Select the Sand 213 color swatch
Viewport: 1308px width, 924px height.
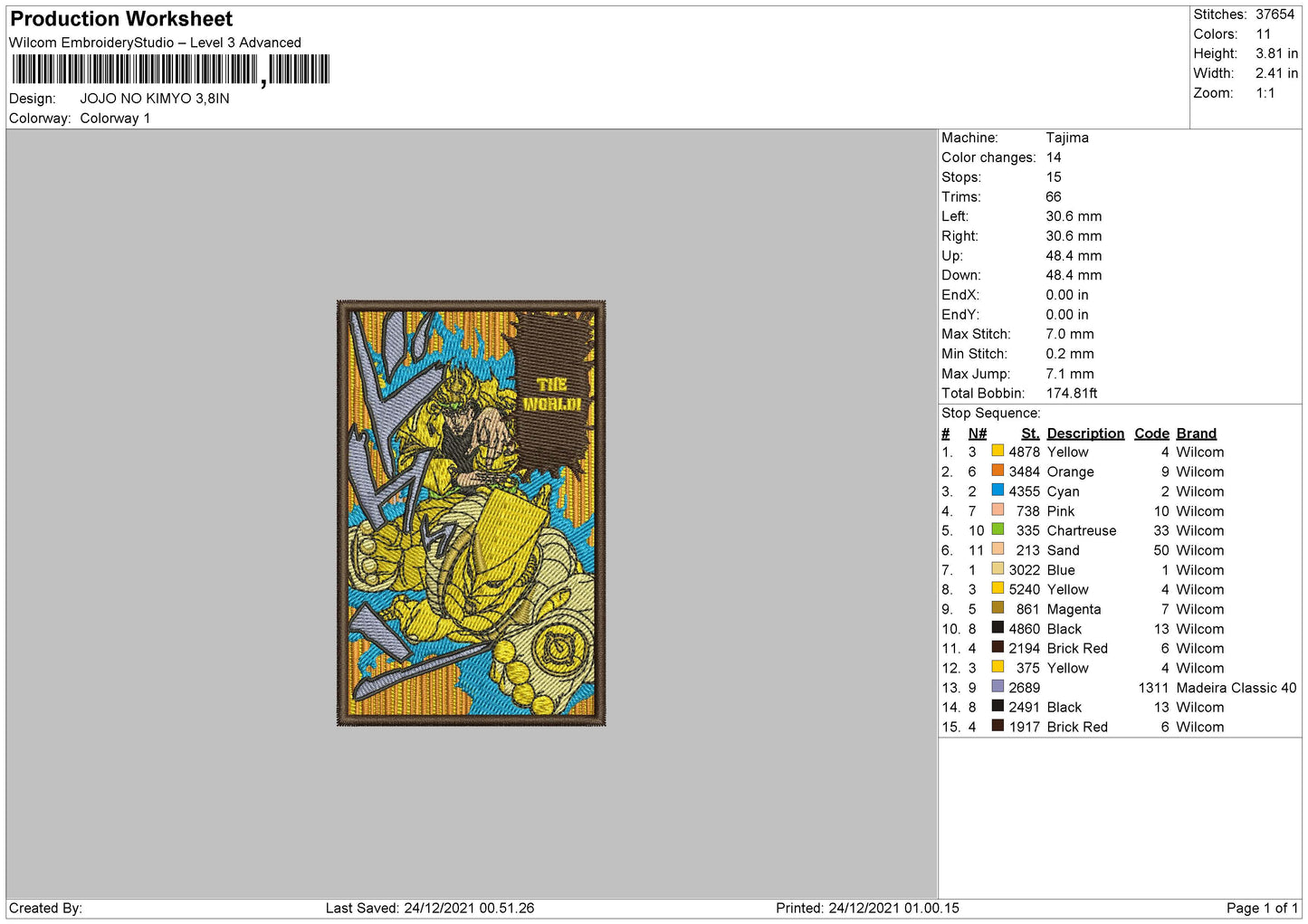pyautogui.click(x=998, y=549)
